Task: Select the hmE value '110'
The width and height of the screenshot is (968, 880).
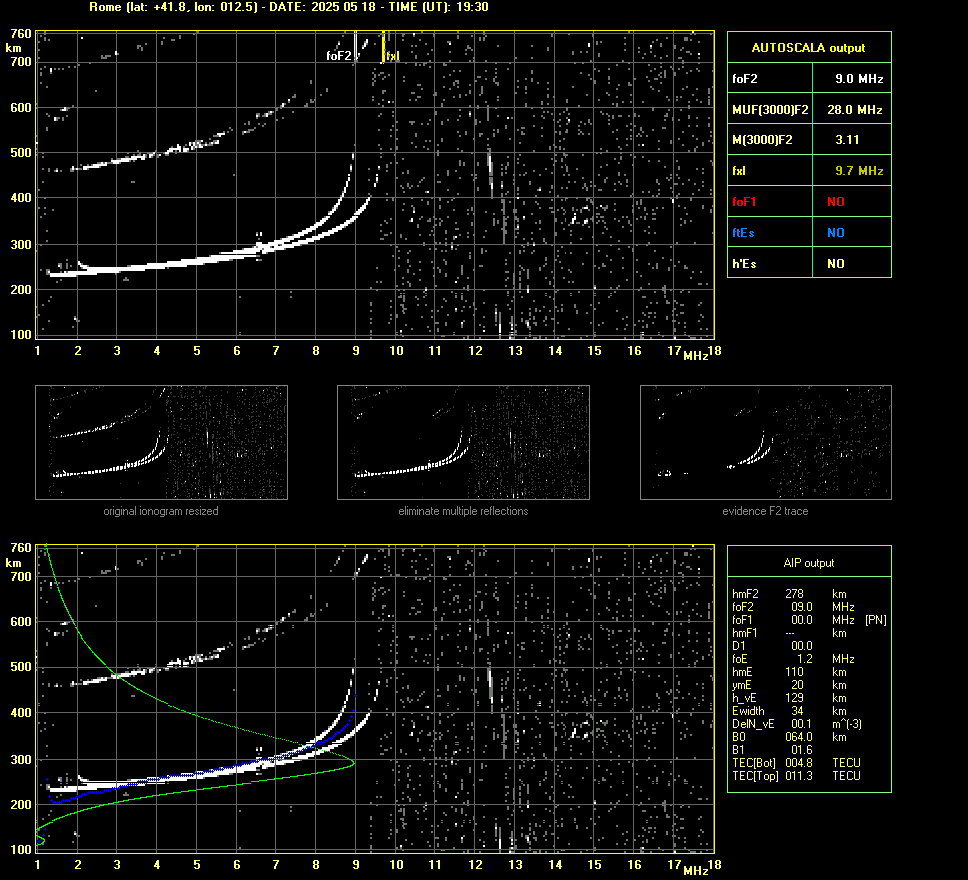Action: point(794,671)
